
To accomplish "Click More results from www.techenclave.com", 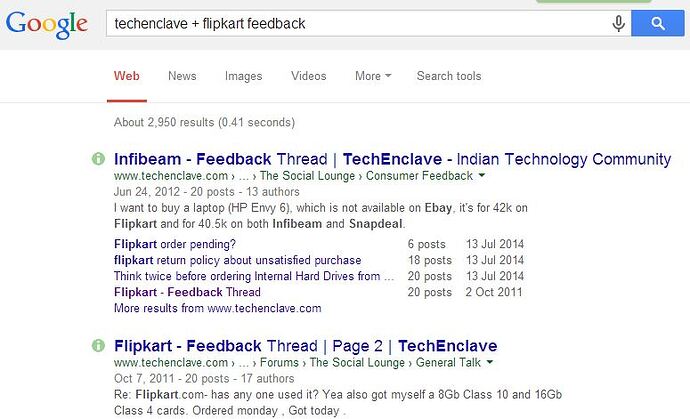I will (x=217, y=308).
